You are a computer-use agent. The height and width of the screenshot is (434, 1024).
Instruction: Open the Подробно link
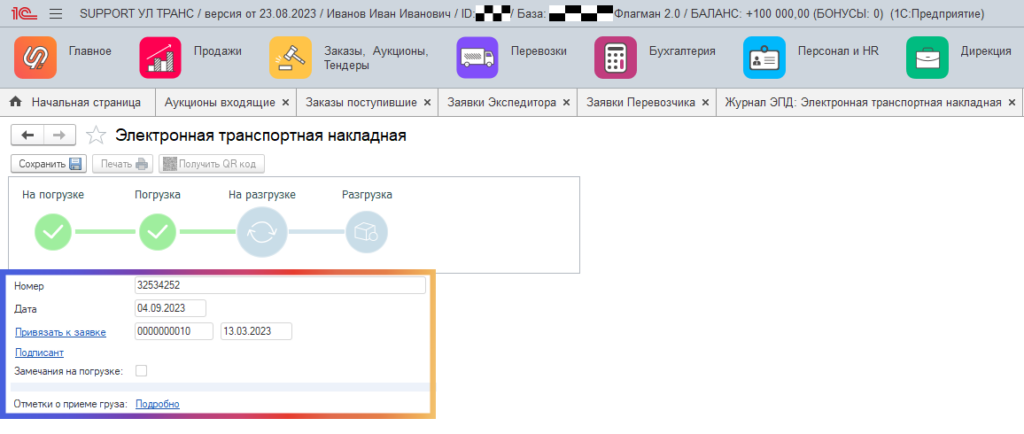157,404
